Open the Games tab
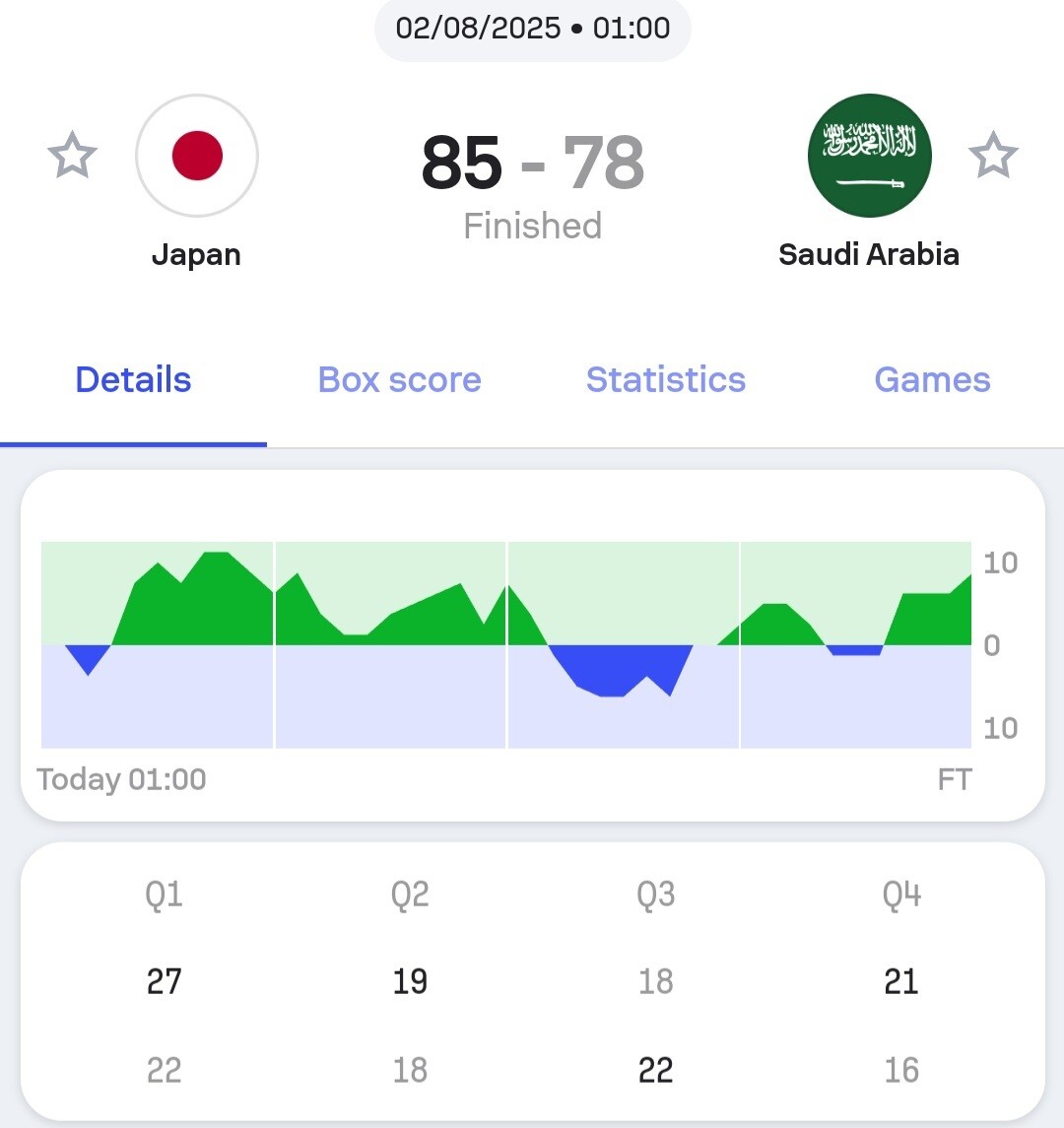The height and width of the screenshot is (1128, 1064). pos(932,380)
